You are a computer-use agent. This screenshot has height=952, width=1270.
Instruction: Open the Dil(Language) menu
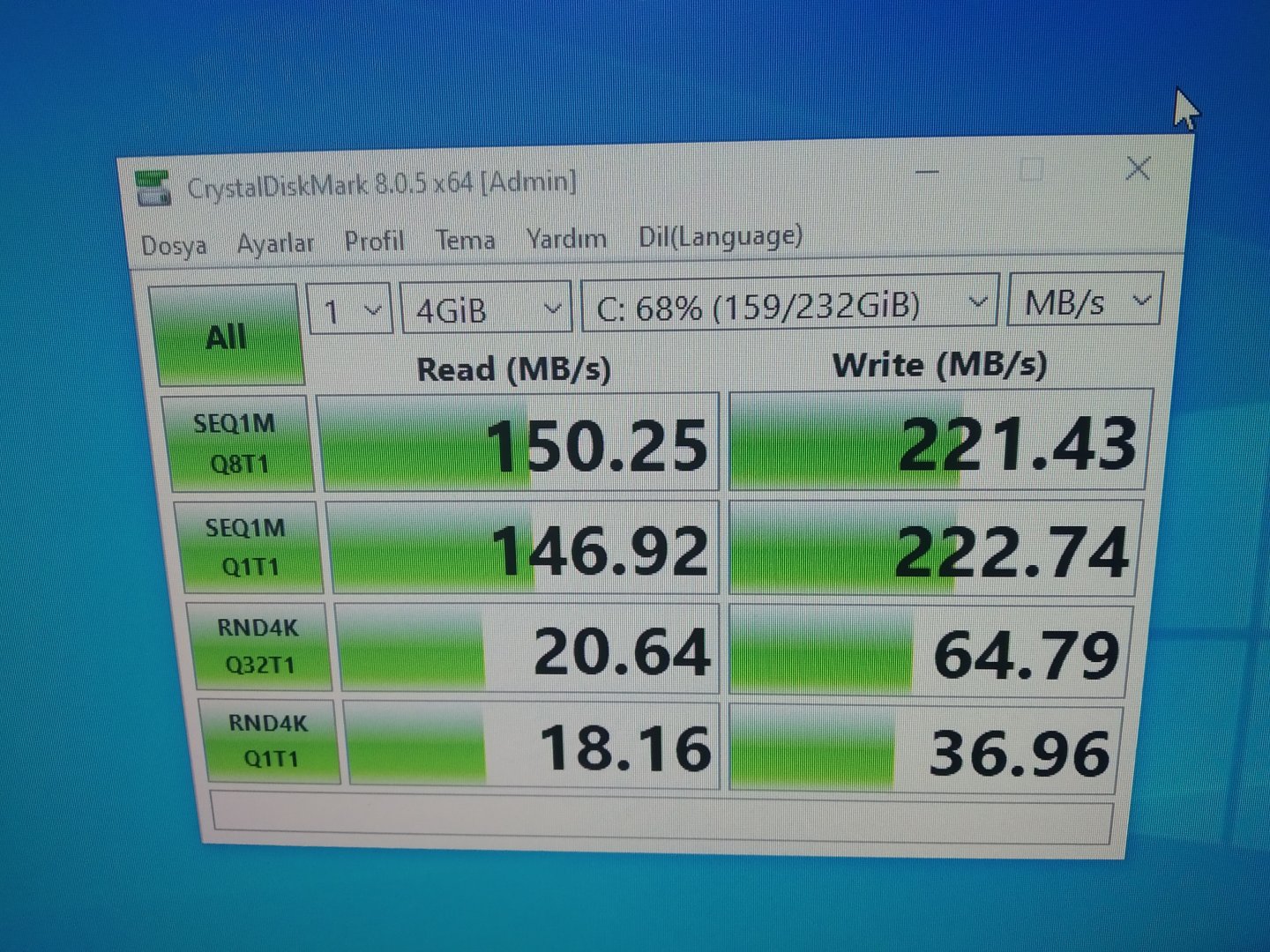[721, 236]
